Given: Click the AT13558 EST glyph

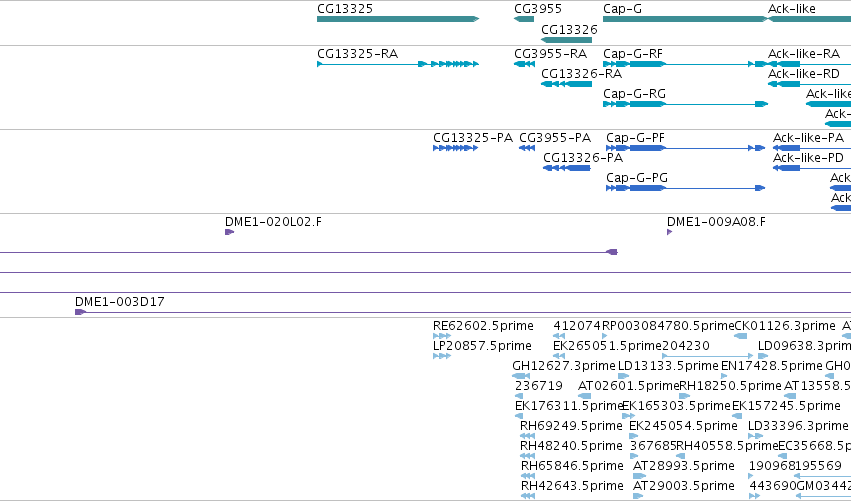Looking at the screenshot, I should 790,396.
